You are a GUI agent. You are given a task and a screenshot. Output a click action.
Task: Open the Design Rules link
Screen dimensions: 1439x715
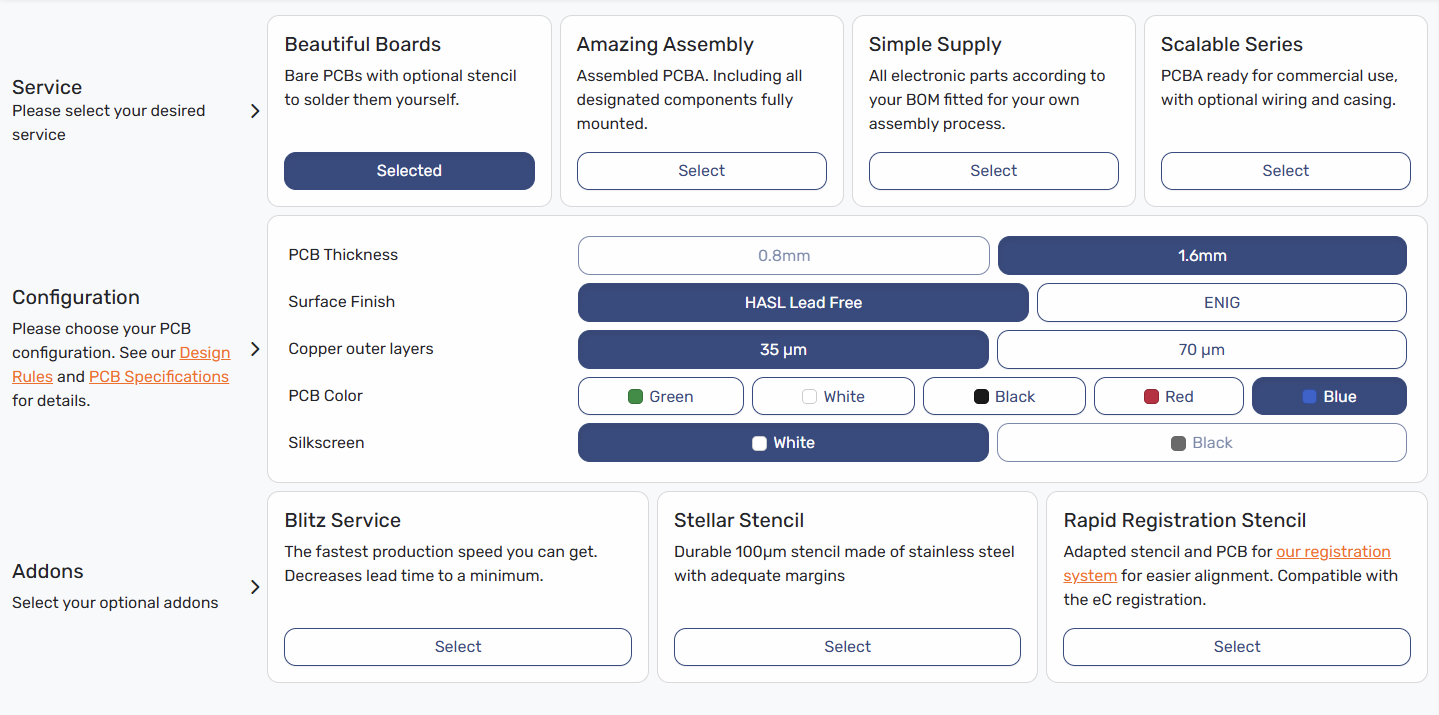(204, 353)
